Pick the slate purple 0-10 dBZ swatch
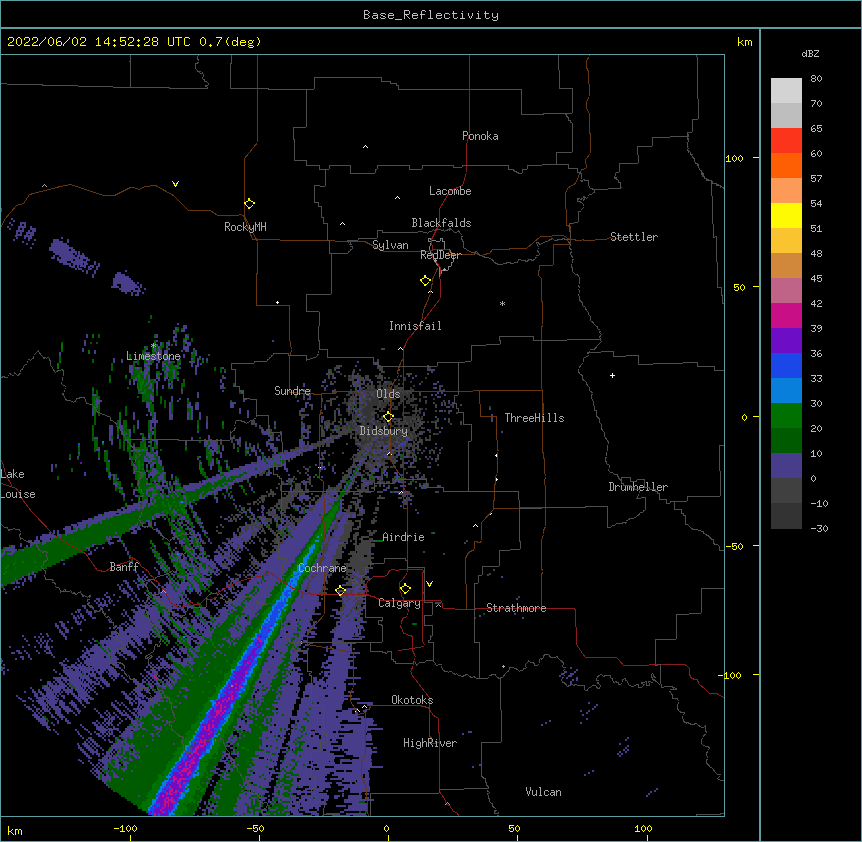862x842 pixels. (786, 466)
